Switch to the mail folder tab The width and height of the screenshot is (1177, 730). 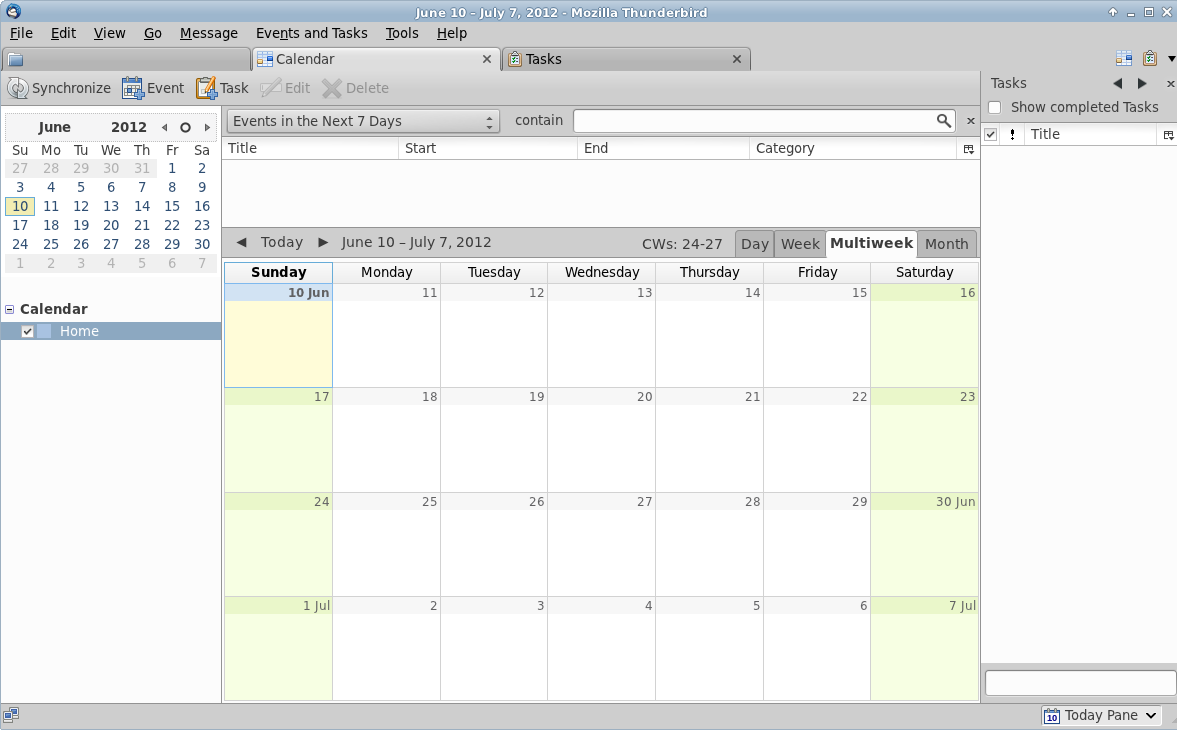[x=126, y=59]
